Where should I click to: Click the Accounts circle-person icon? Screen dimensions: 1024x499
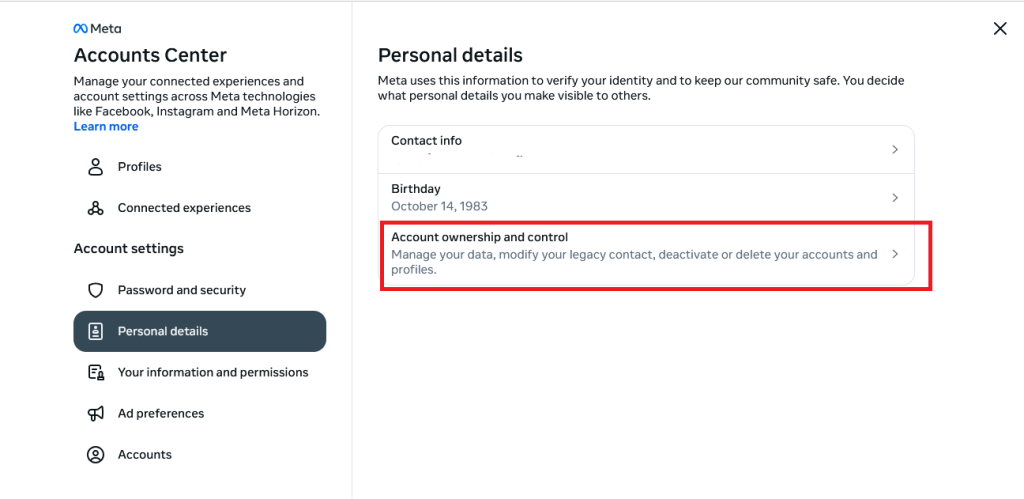(96, 455)
